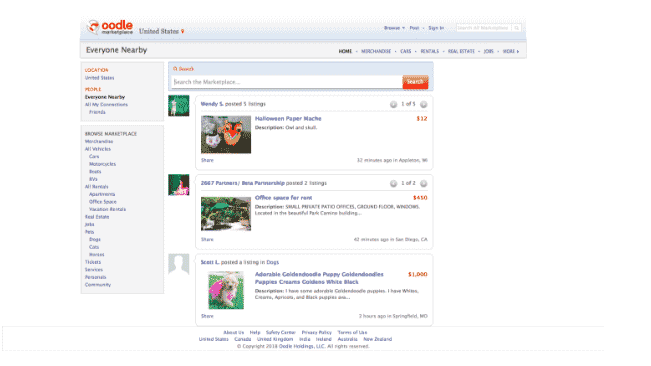Image resolution: width=651 pixels, height=366 pixels.
Task: Browse All Rentals in the sidebar
Action: click(97, 187)
